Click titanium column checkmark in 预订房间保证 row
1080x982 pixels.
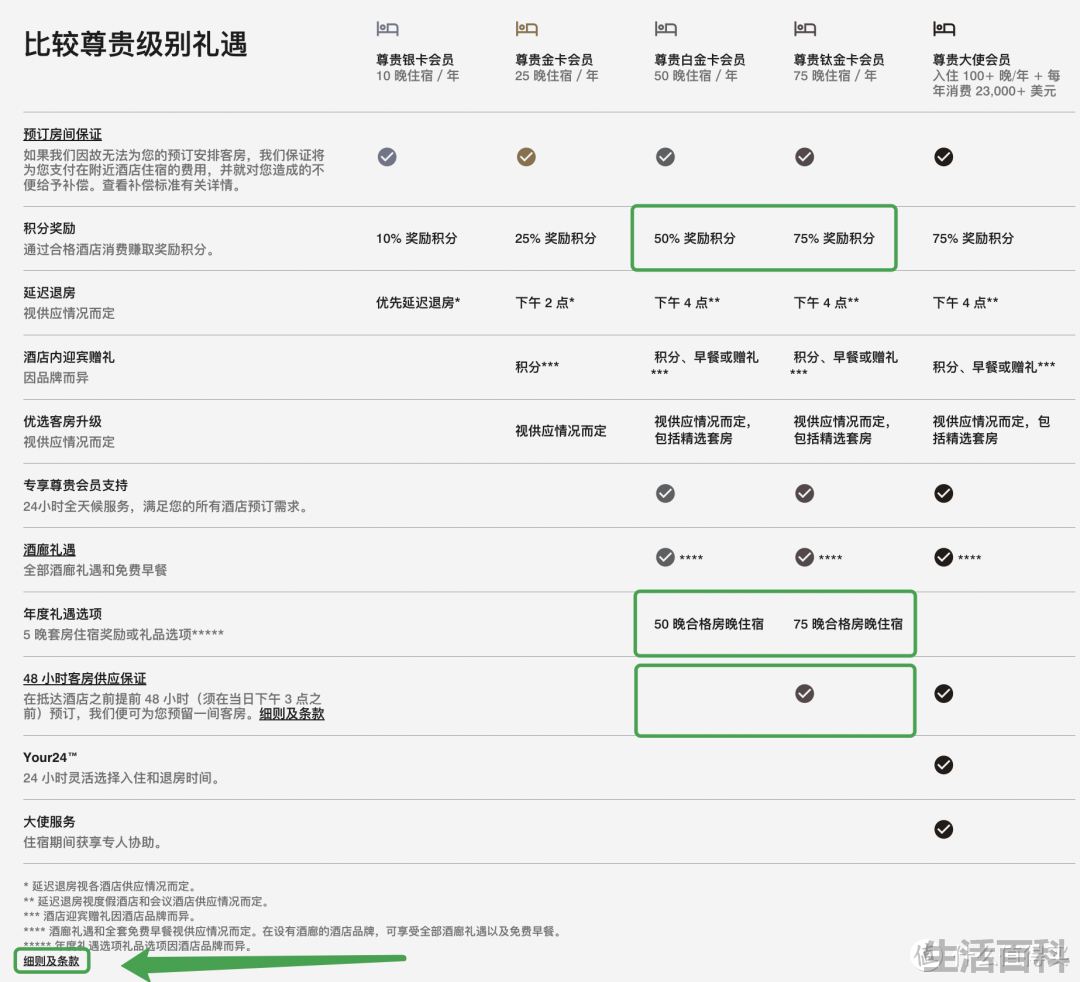pyautogui.click(x=804, y=157)
